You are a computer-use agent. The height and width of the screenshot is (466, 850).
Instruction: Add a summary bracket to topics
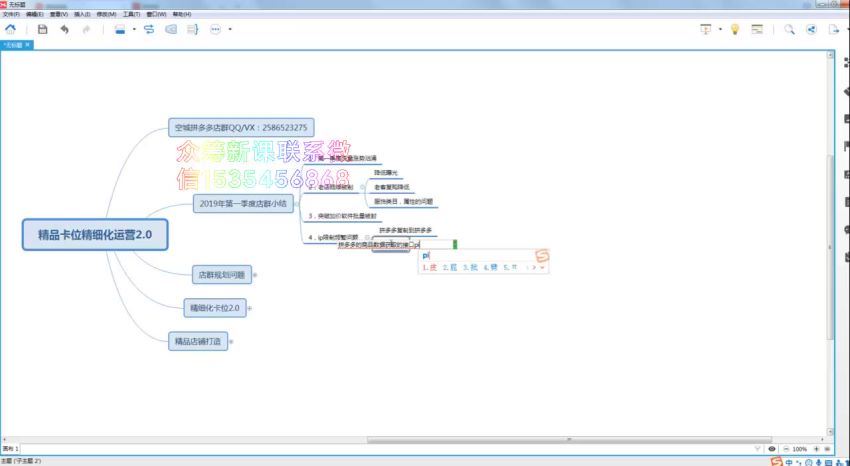(x=193, y=29)
